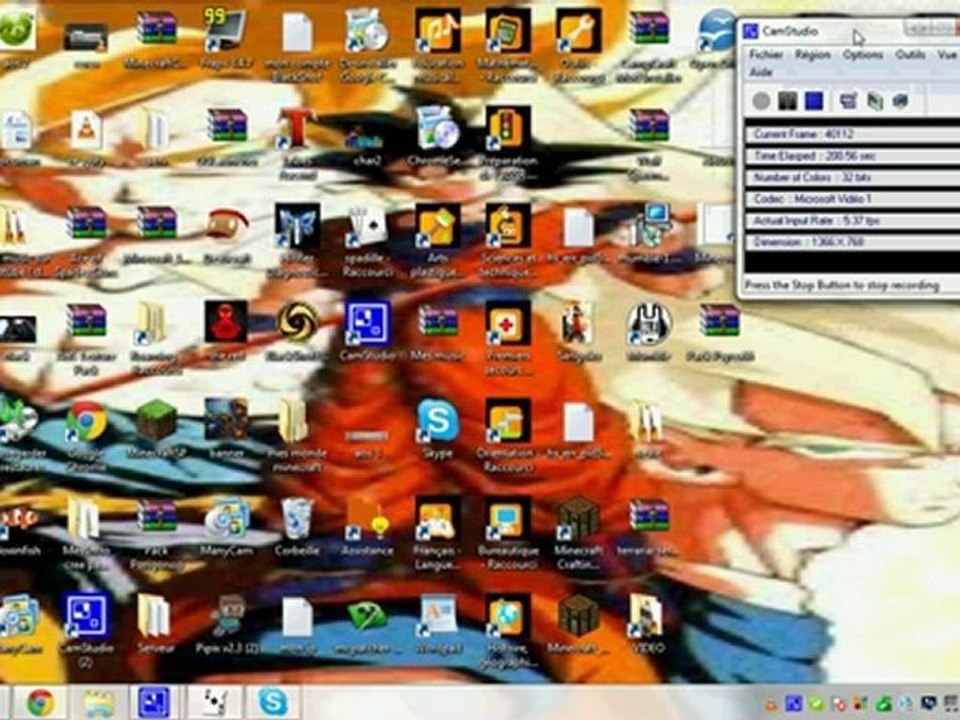960x720 pixels.
Task: Select the Histoire géographie globe icon
Action: 508,631
